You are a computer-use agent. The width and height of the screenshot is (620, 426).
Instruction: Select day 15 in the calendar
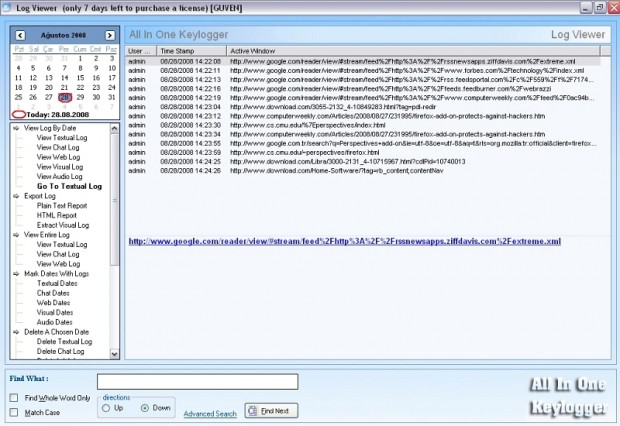80,78
